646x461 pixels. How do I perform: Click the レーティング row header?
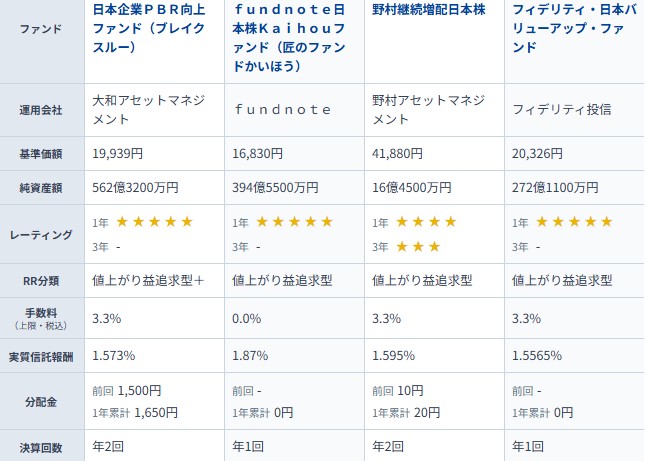tap(40, 234)
